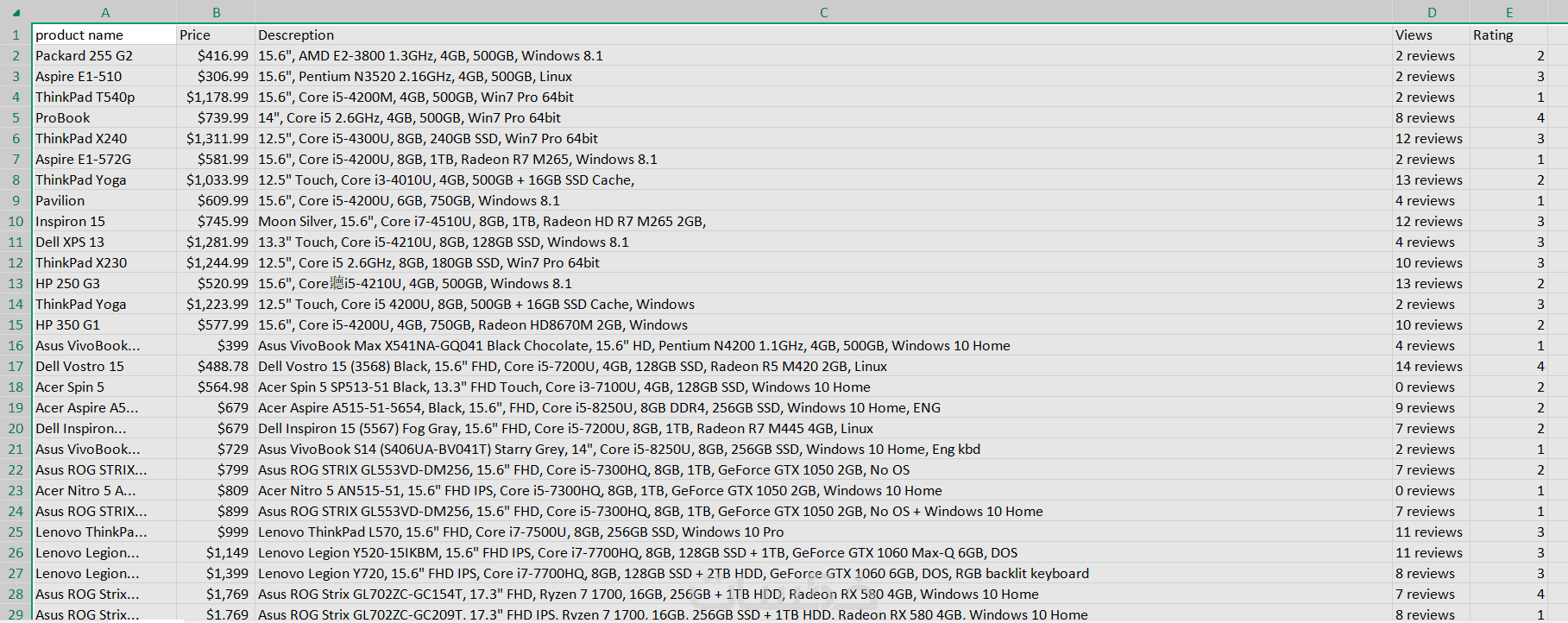Click the price "$609.99"
Screen dimensions: 1568x623
point(216,200)
